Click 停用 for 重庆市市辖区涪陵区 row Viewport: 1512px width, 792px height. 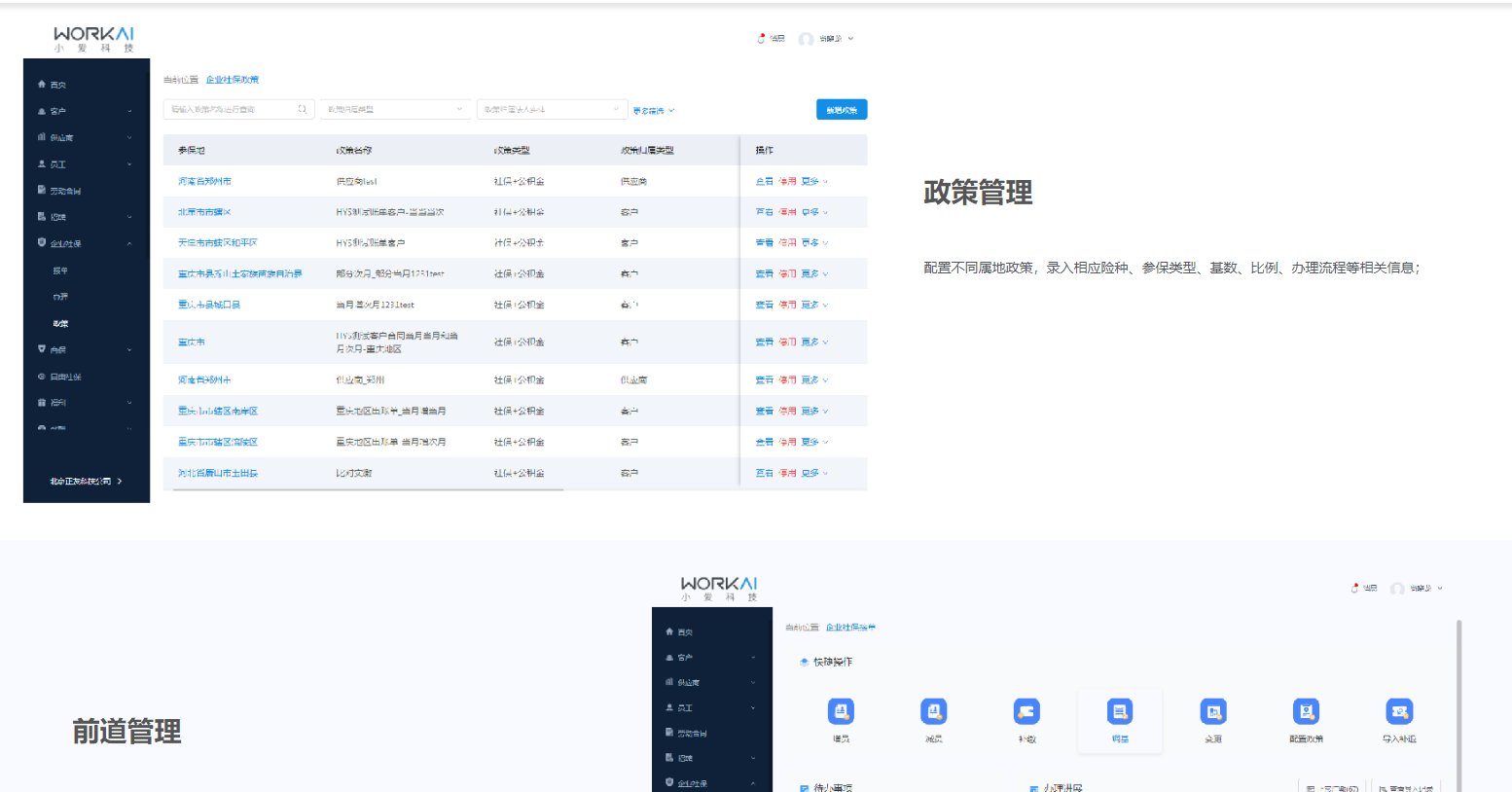[x=787, y=443]
